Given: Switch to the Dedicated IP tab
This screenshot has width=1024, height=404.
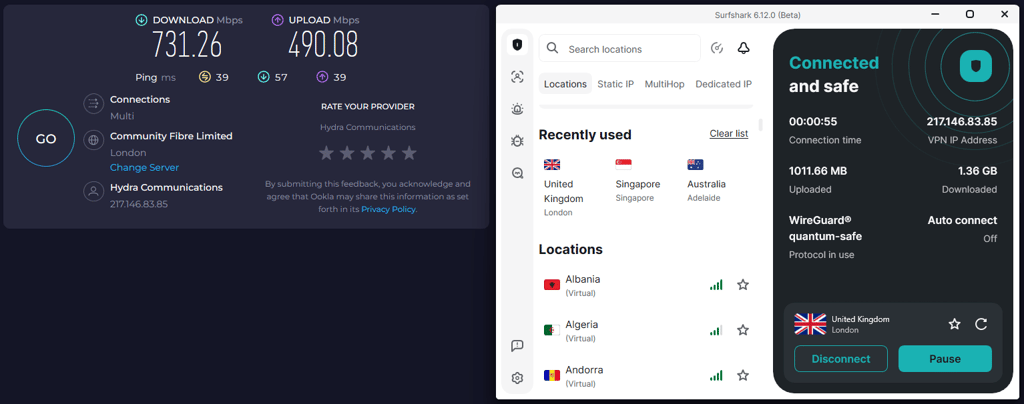Looking at the screenshot, I should click(724, 84).
